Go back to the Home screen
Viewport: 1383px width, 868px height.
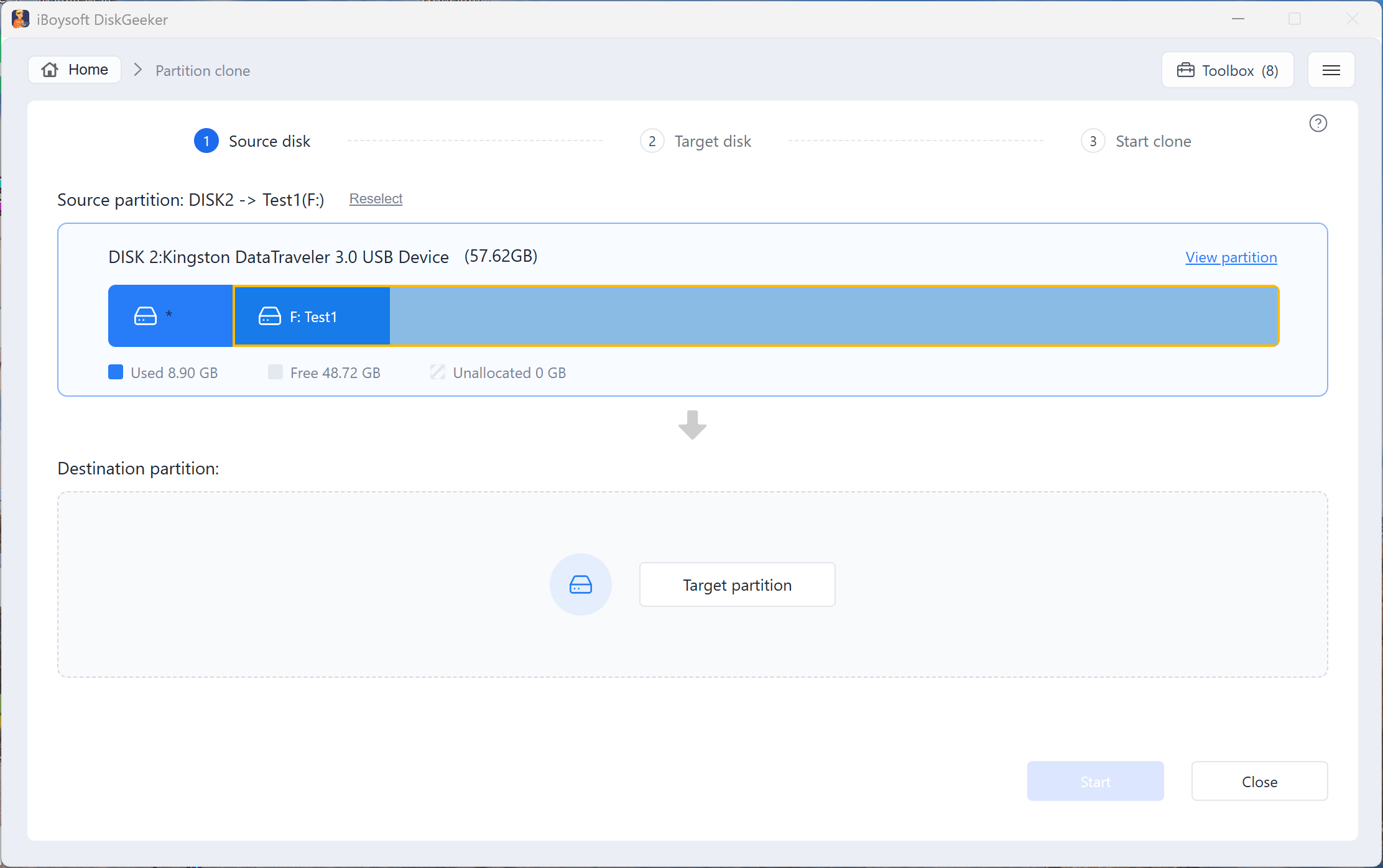click(x=75, y=70)
